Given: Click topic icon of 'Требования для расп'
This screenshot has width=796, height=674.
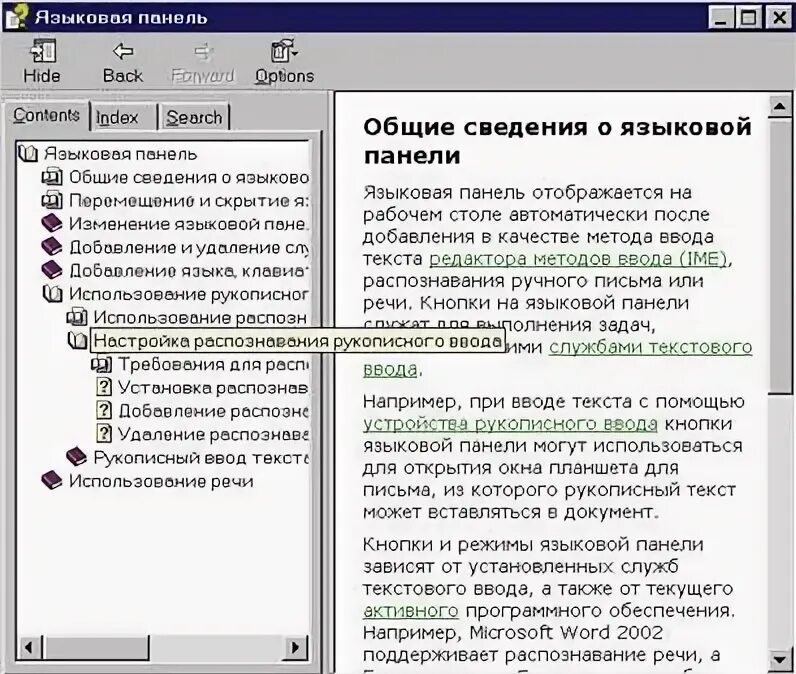Looking at the screenshot, I should (102, 364).
